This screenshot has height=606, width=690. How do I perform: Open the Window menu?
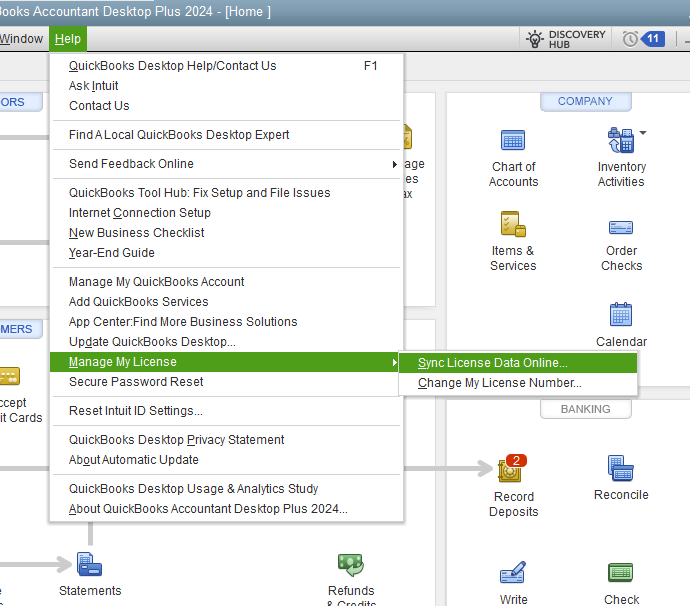click(x=21, y=39)
